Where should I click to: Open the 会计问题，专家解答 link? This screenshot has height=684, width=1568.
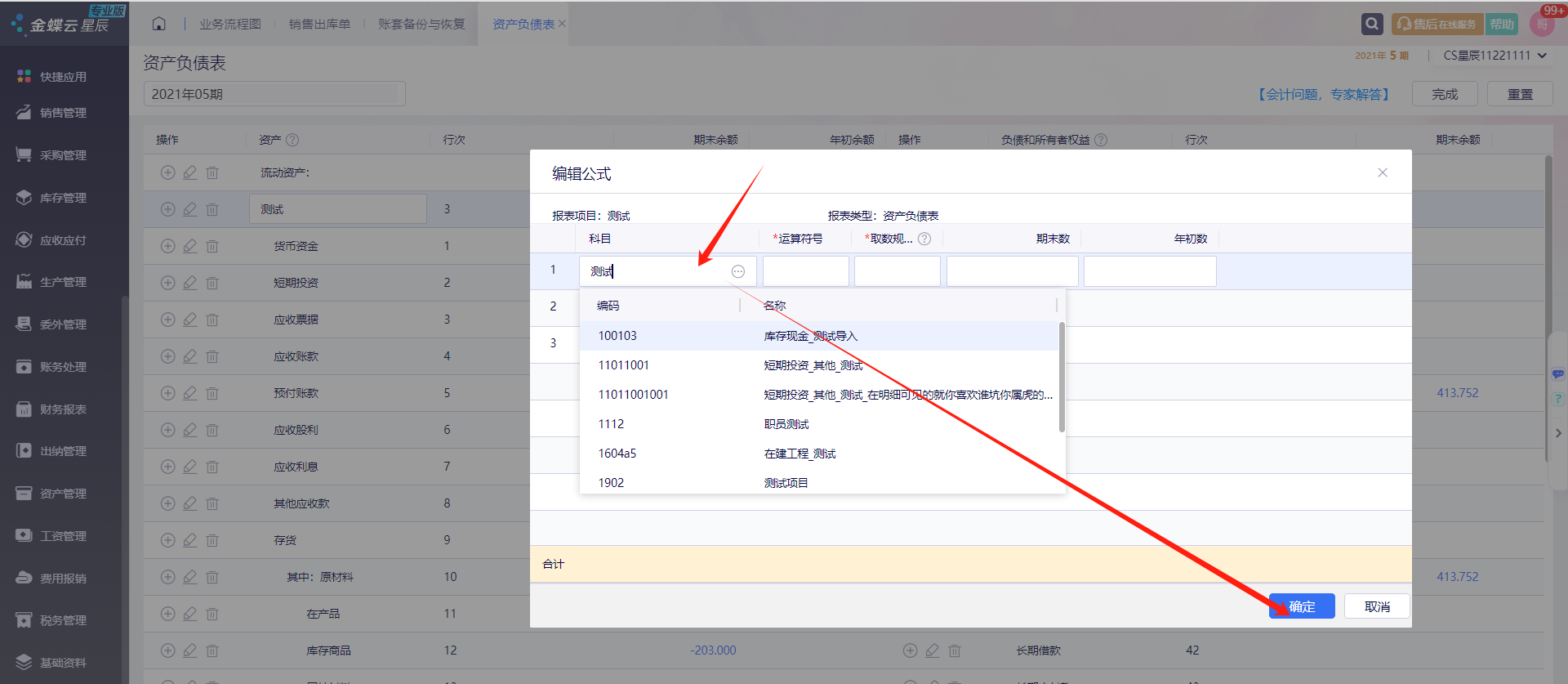tap(1323, 94)
